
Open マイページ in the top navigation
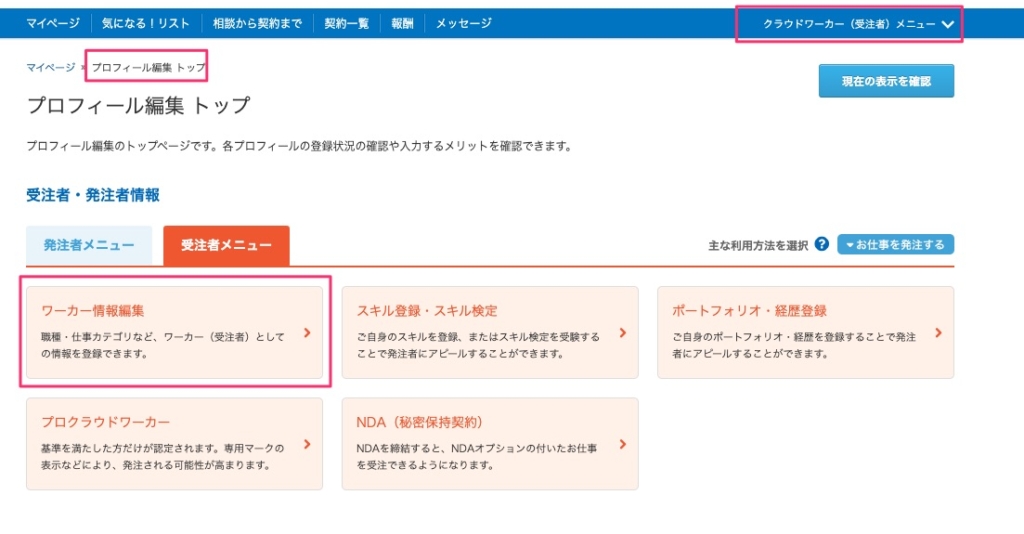54,23
